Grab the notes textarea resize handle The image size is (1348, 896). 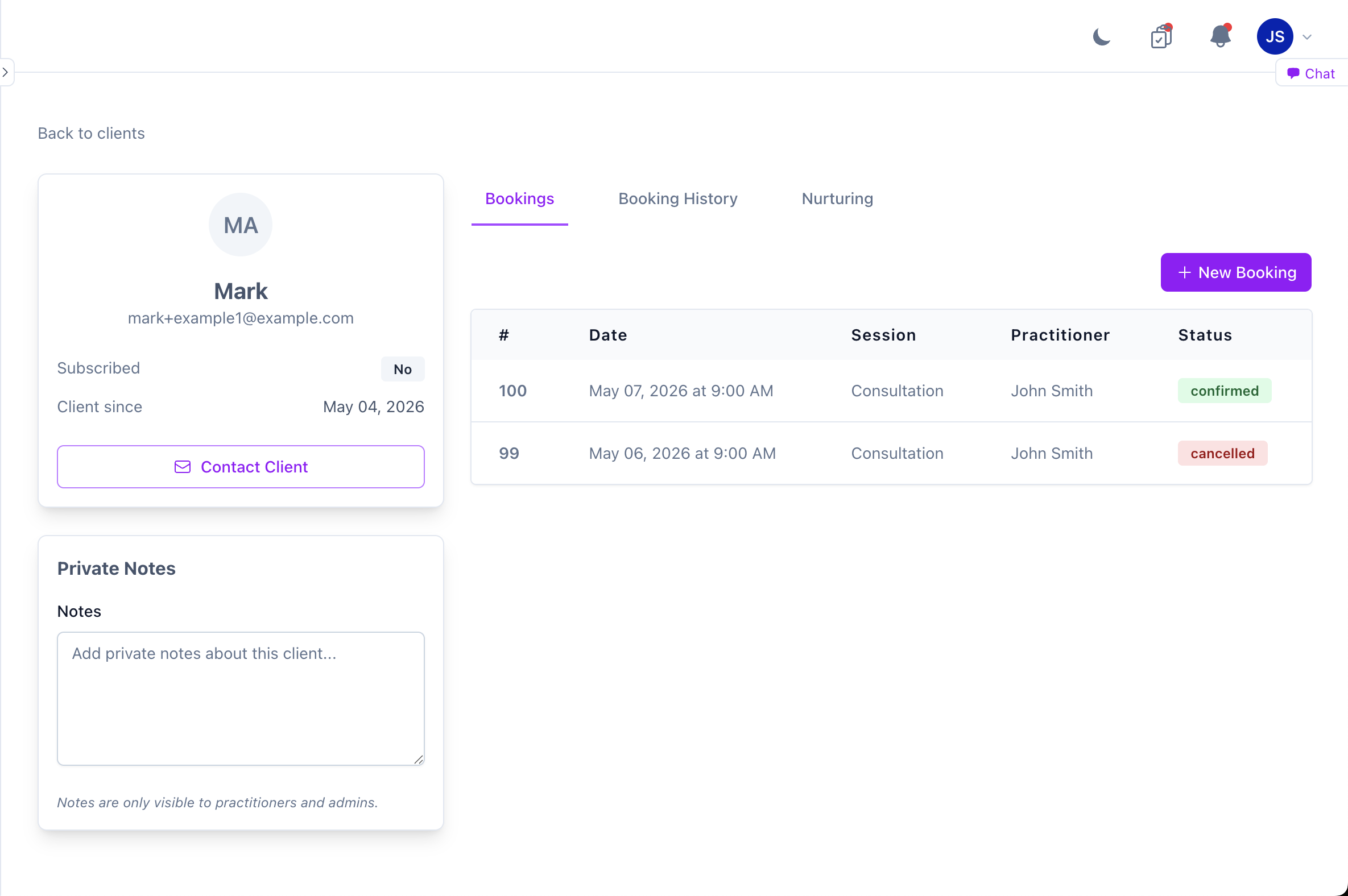coord(419,760)
